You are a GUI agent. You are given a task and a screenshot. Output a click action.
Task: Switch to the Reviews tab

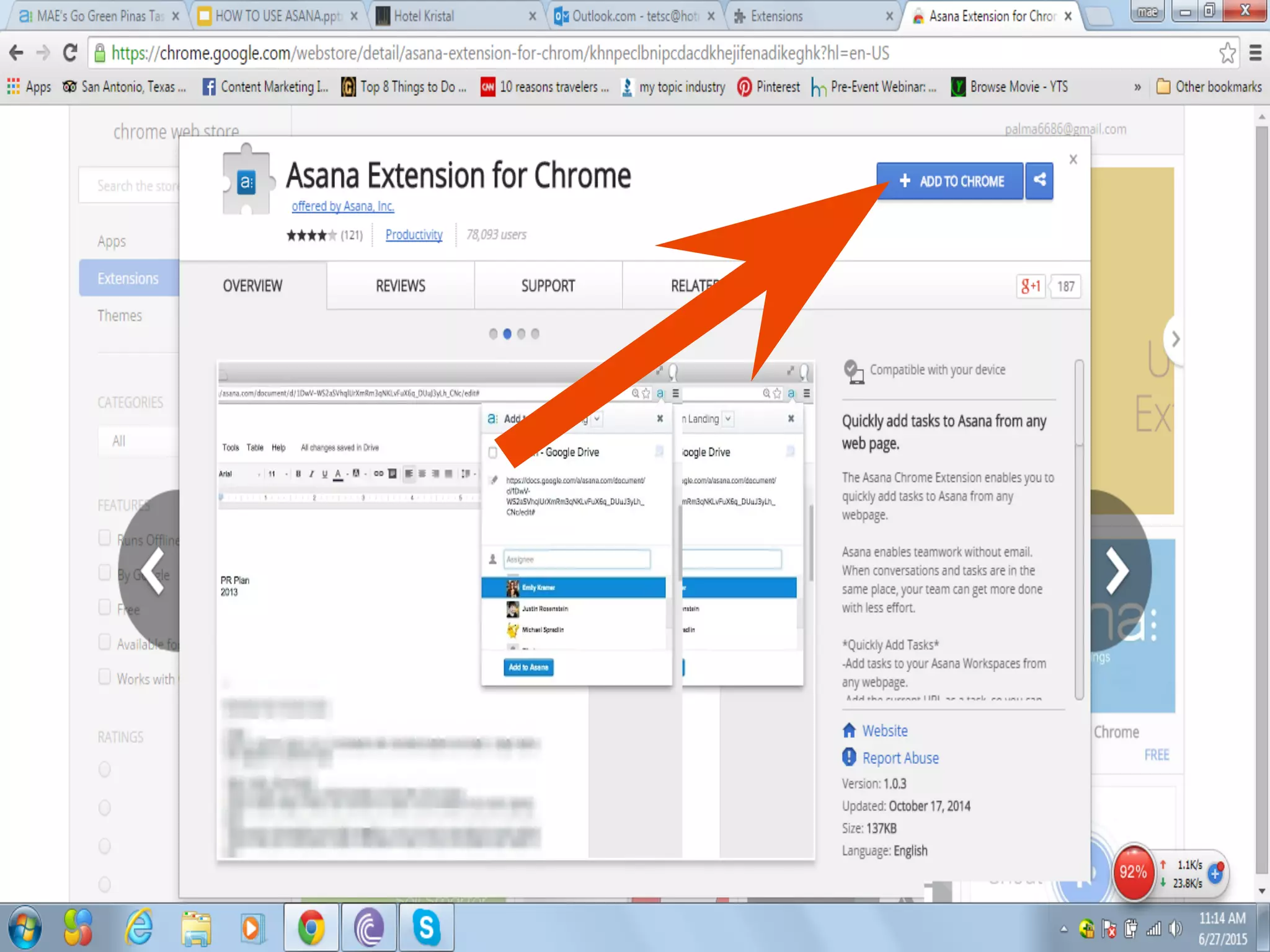tap(400, 286)
